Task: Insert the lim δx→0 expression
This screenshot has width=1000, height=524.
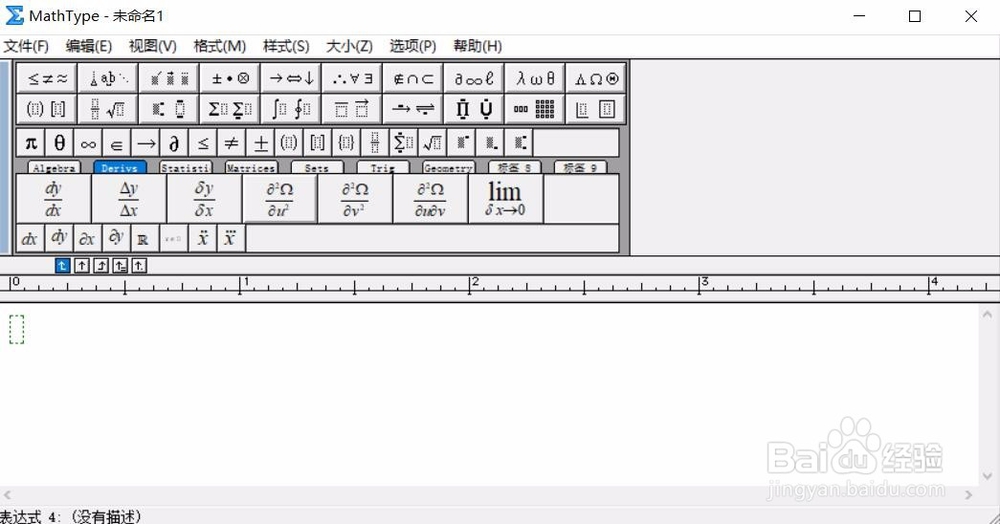Action: 506,199
